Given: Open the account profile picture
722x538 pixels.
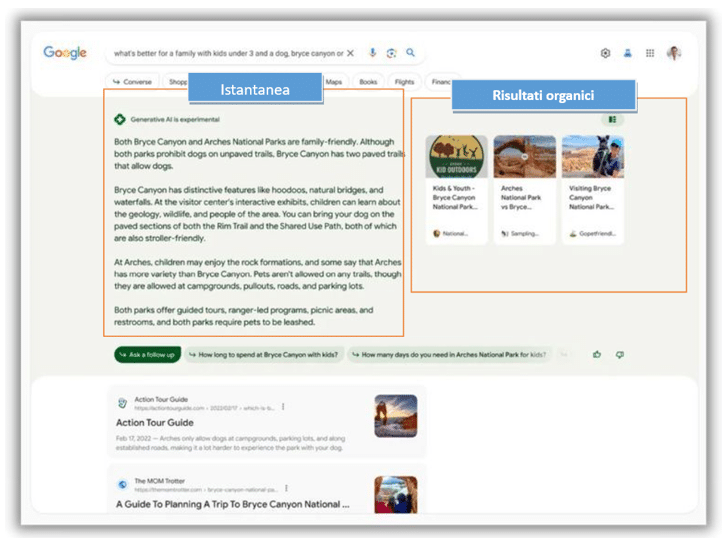Looking at the screenshot, I should 674,53.
